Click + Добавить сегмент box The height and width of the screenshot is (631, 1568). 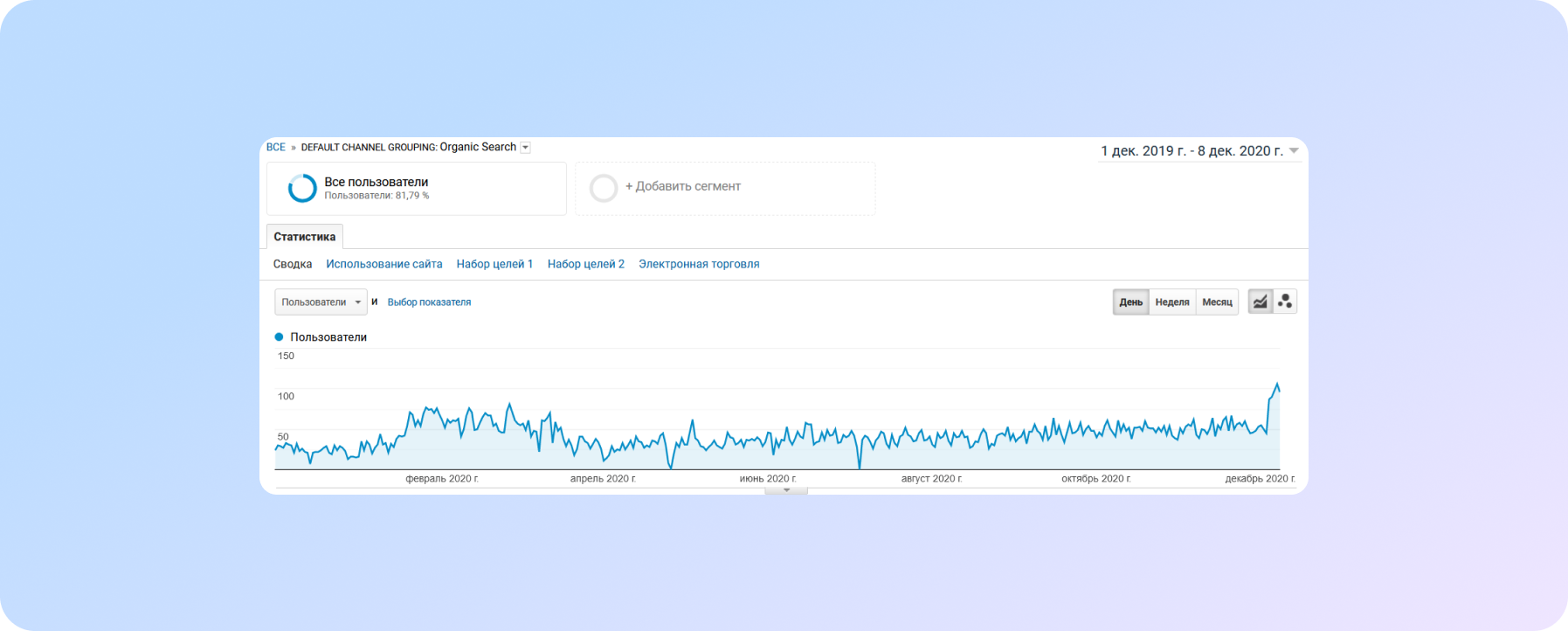pos(725,188)
